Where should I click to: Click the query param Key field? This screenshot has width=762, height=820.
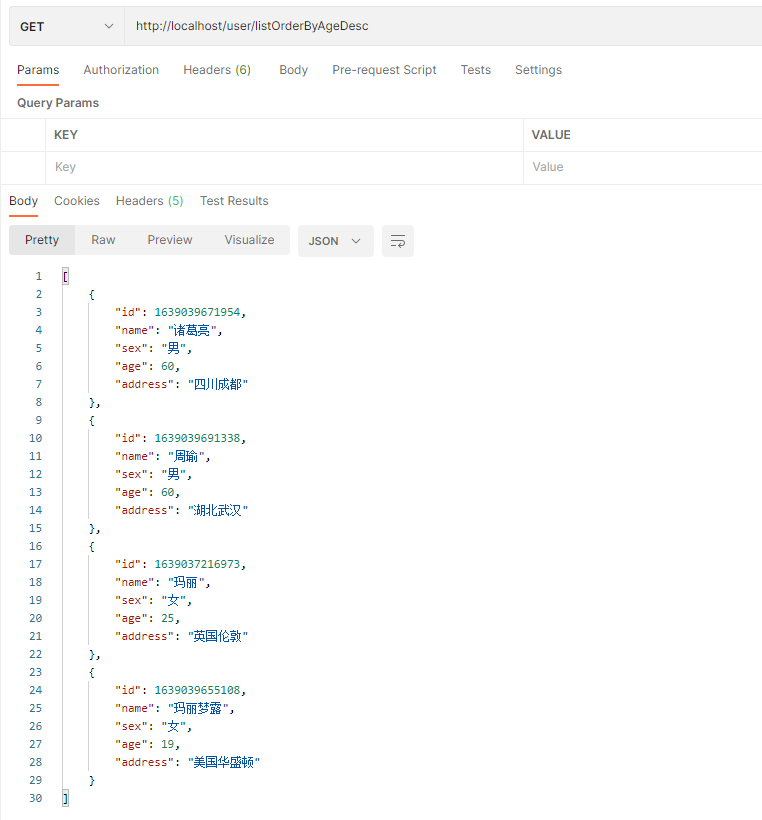point(284,167)
